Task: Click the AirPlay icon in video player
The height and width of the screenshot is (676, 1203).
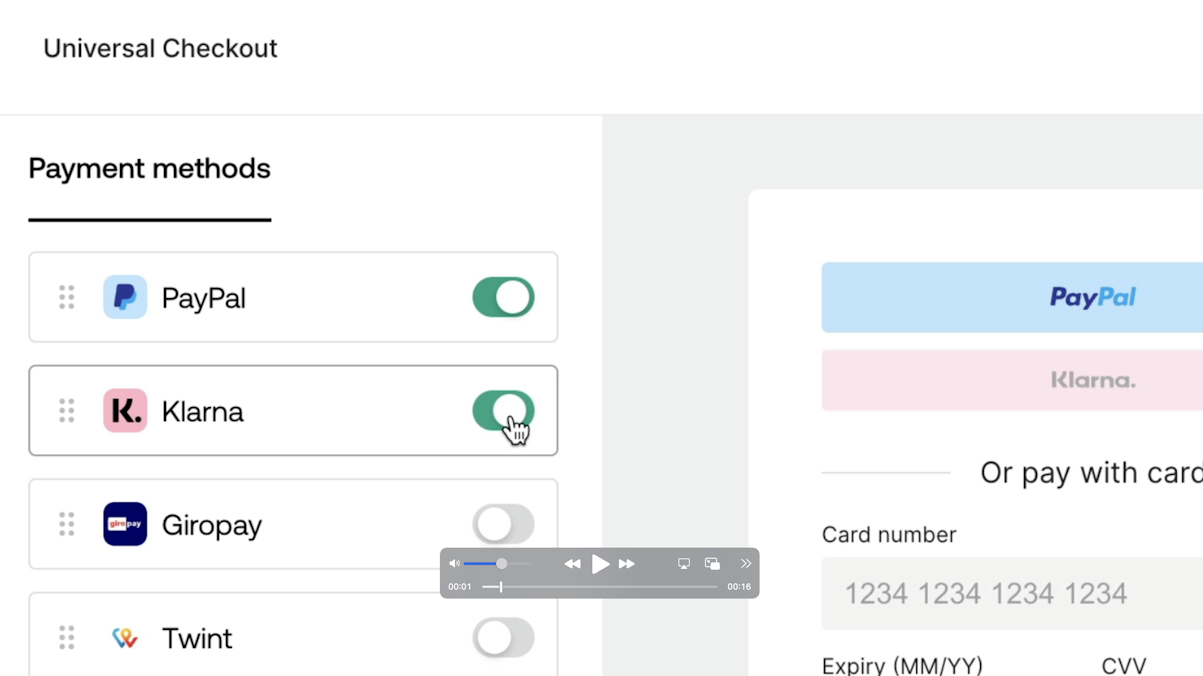Action: coord(684,564)
